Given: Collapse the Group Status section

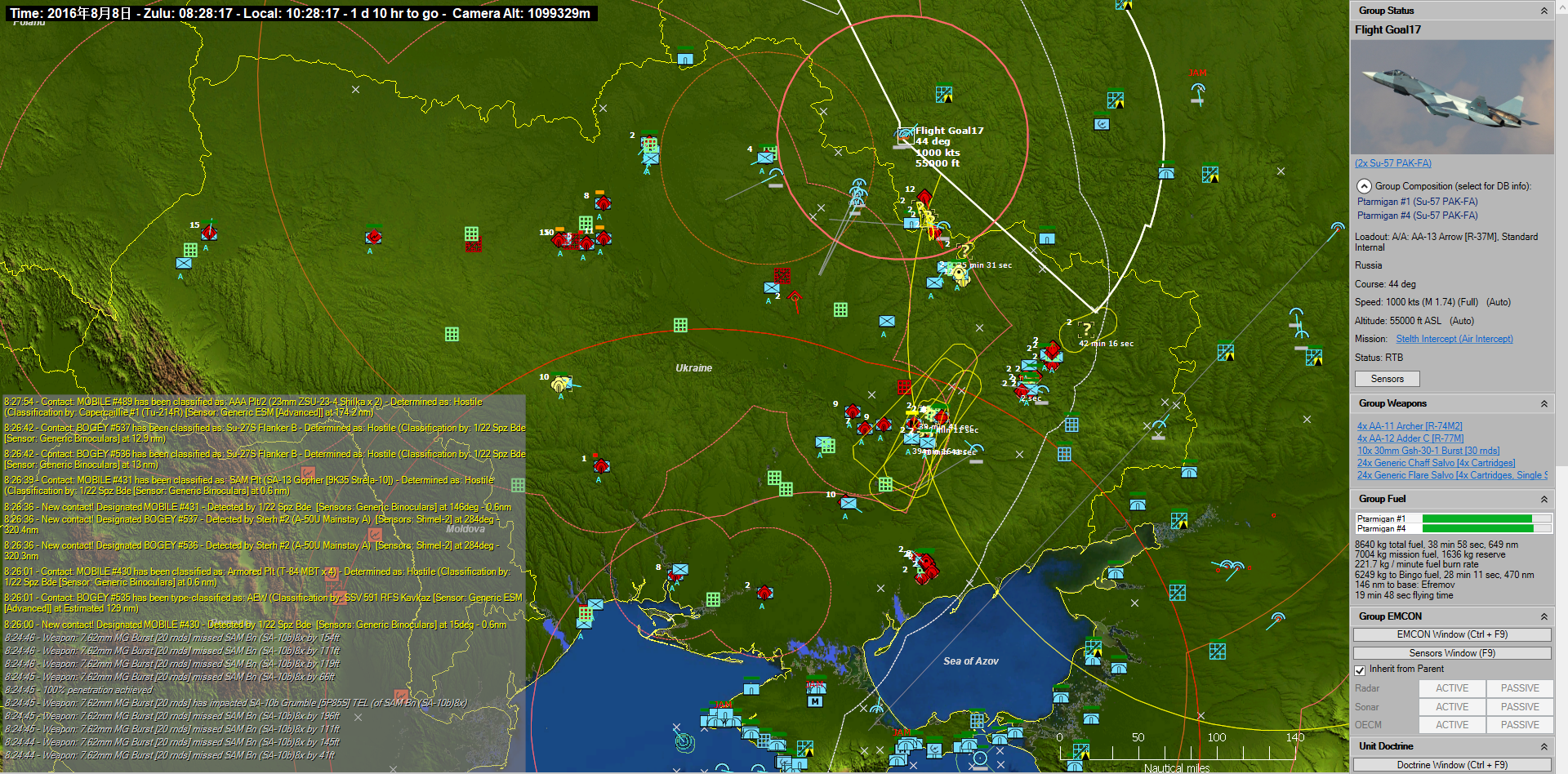Looking at the screenshot, I should coord(1543,11).
